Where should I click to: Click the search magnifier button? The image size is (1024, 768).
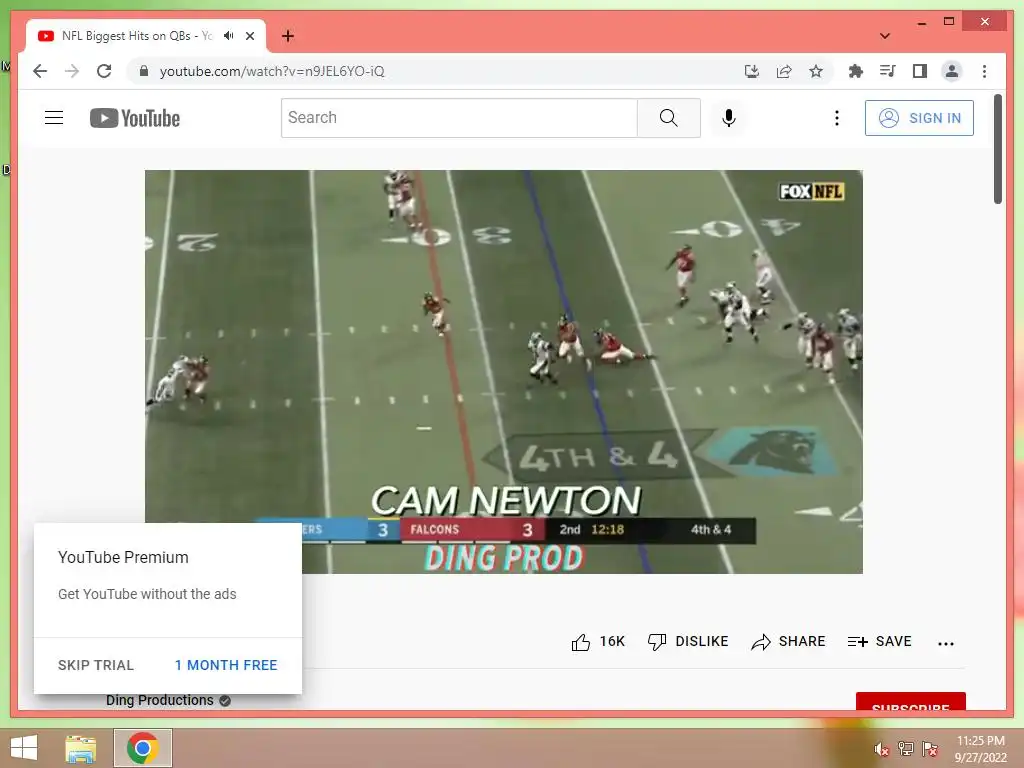669,118
